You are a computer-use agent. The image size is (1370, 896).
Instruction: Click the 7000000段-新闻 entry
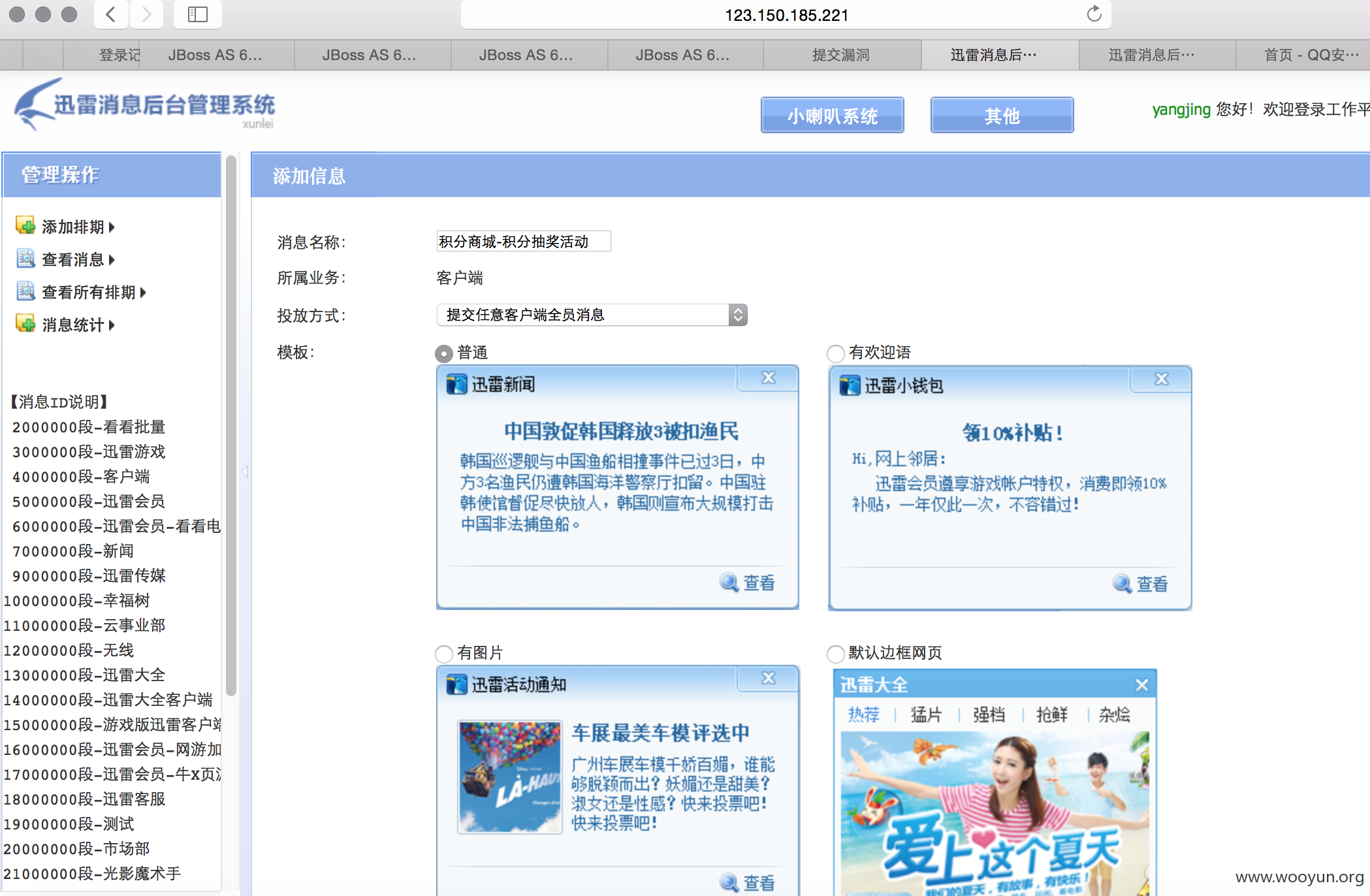coord(73,551)
